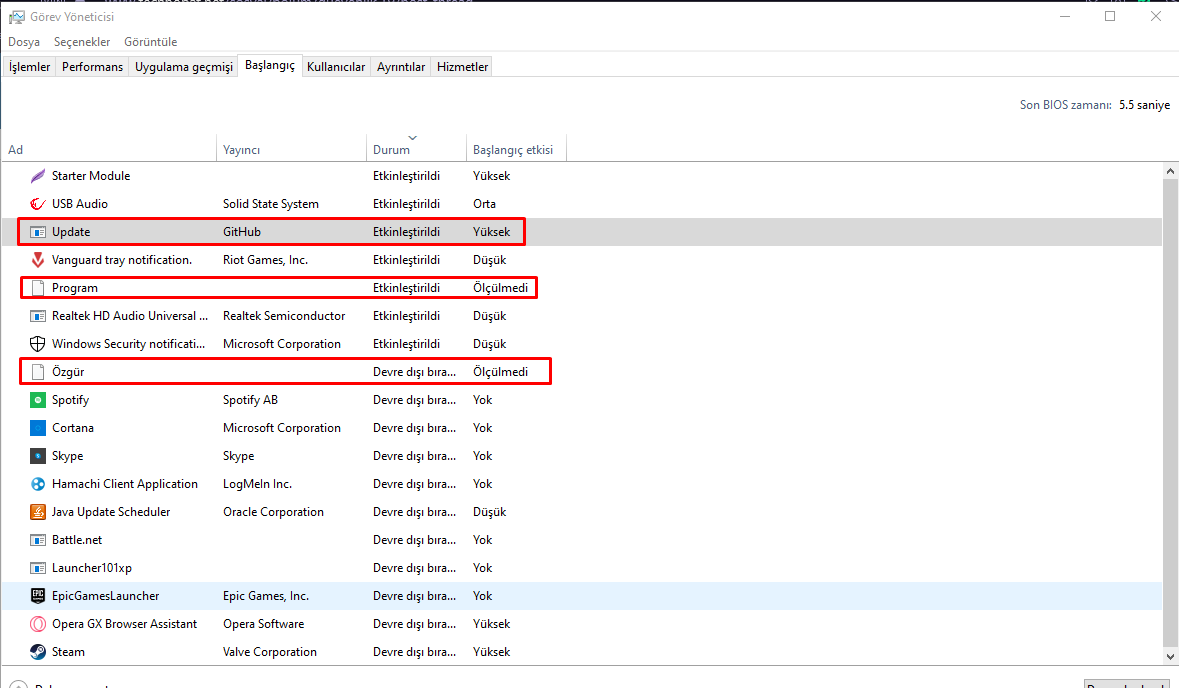Image resolution: width=1179 pixels, height=688 pixels.
Task: Switch to the Ayrıntılar tab
Action: coord(401,67)
